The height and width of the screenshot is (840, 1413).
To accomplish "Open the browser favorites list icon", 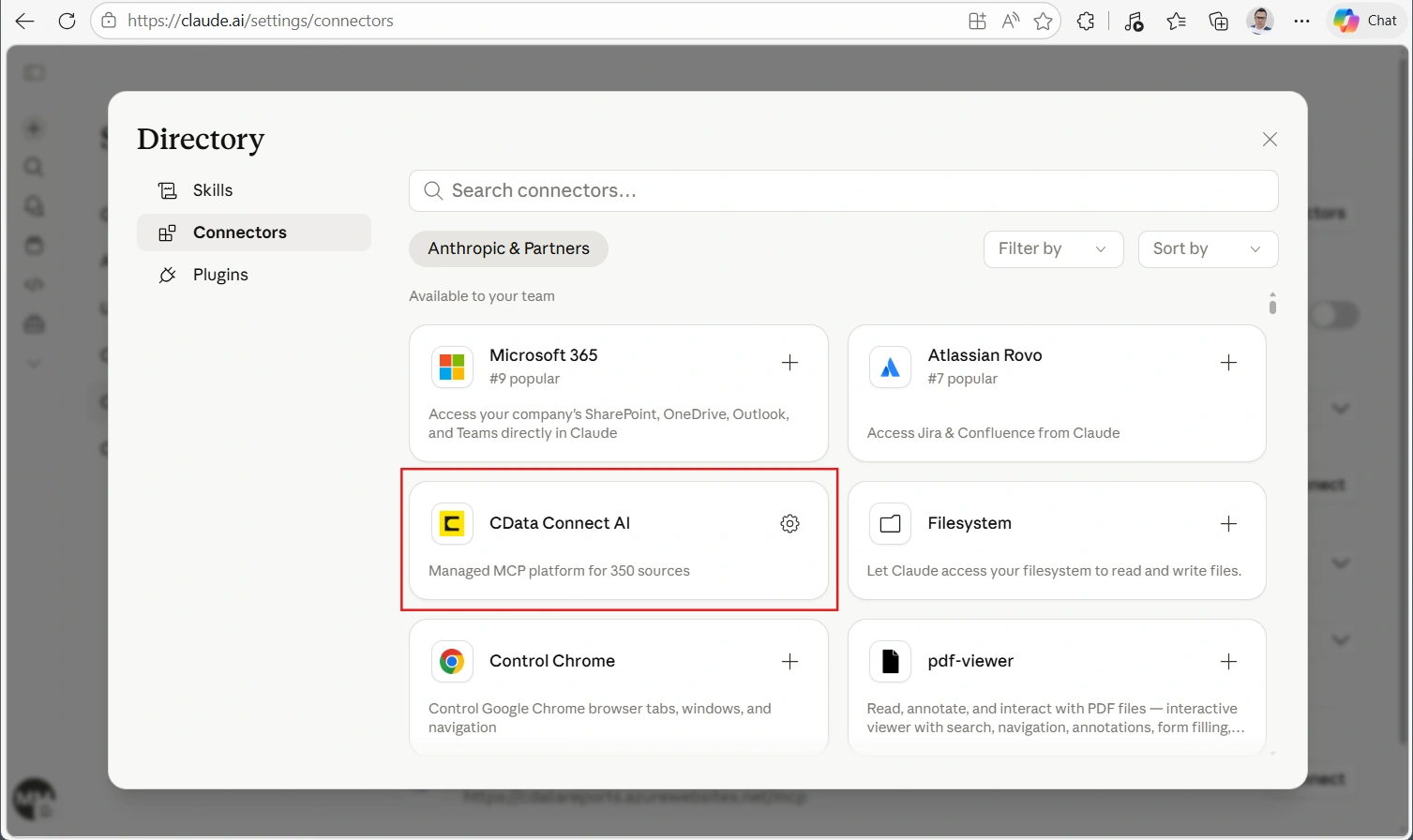I will pos(1176,21).
